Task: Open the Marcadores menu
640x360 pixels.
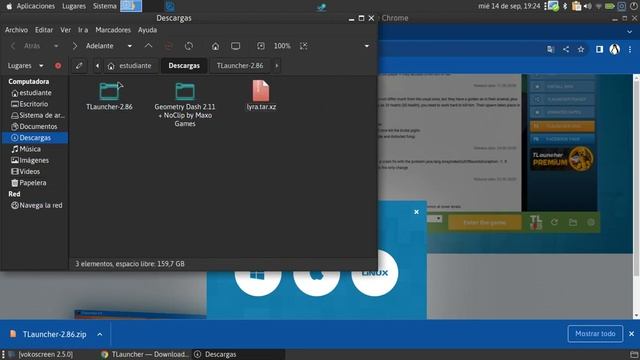Action: pyautogui.click(x=113, y=30)
